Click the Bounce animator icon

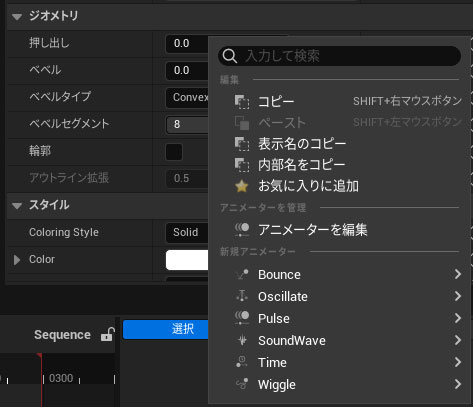242,274
